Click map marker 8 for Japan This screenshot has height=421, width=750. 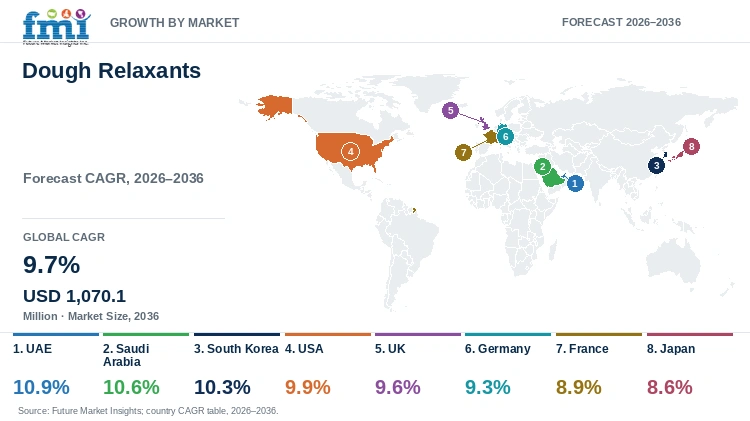[691, 146]
